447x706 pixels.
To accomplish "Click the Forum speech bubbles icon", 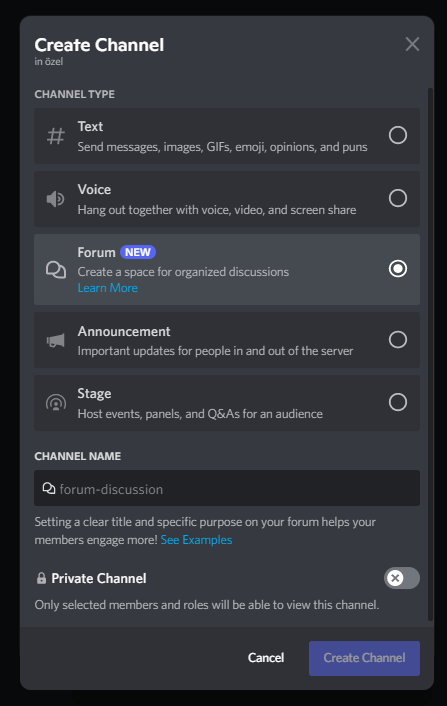I will (56, 270).
